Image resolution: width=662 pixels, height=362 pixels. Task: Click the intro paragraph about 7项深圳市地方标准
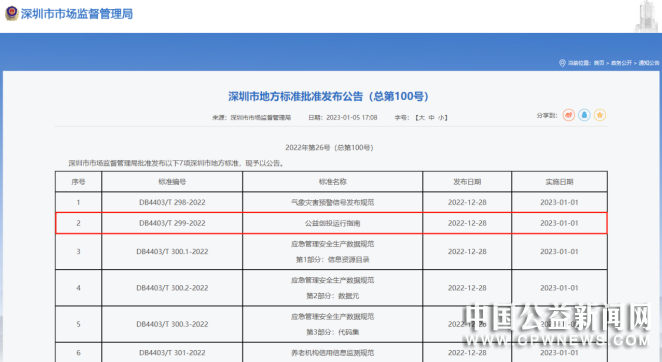(177, 163)
